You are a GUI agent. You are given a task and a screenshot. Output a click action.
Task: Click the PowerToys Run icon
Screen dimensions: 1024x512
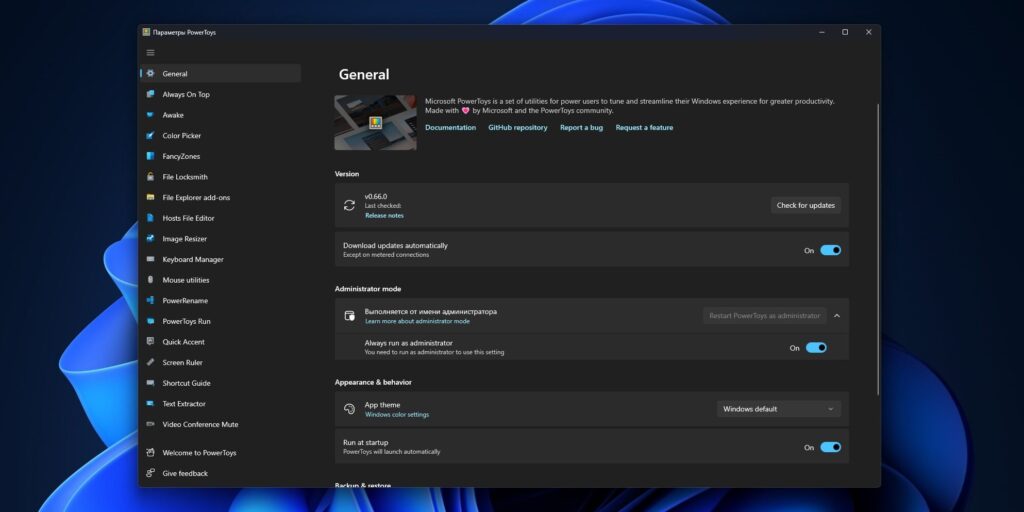tap(150, 321)
